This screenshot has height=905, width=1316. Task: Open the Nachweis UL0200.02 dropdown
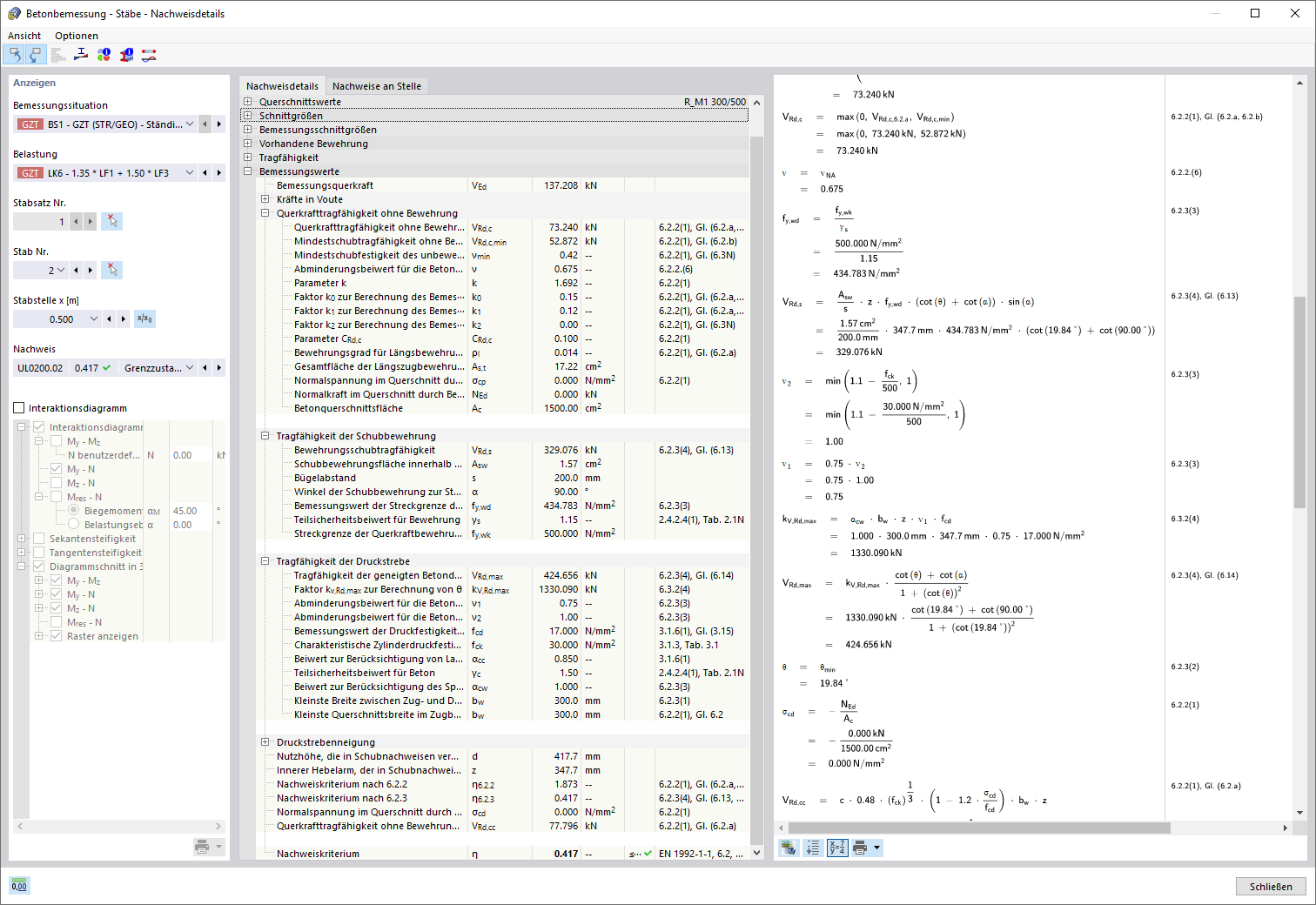click(x=190, y=368)
